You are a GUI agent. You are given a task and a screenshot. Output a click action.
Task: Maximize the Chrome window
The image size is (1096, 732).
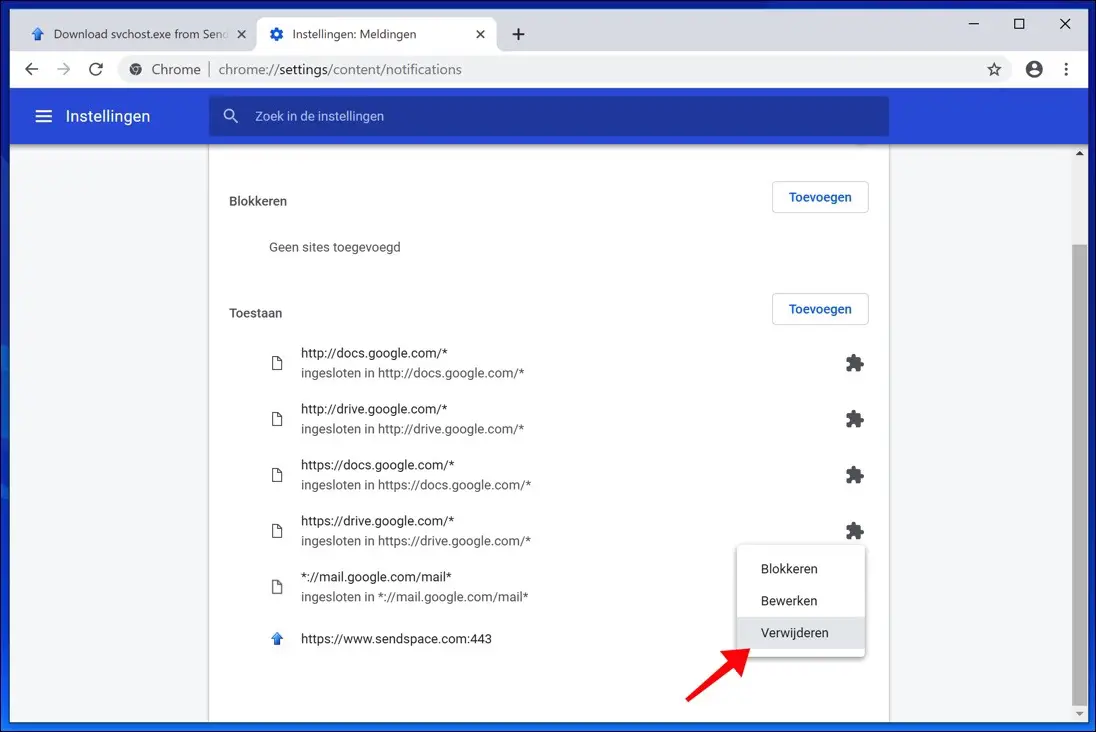[x=1019, y=24]
